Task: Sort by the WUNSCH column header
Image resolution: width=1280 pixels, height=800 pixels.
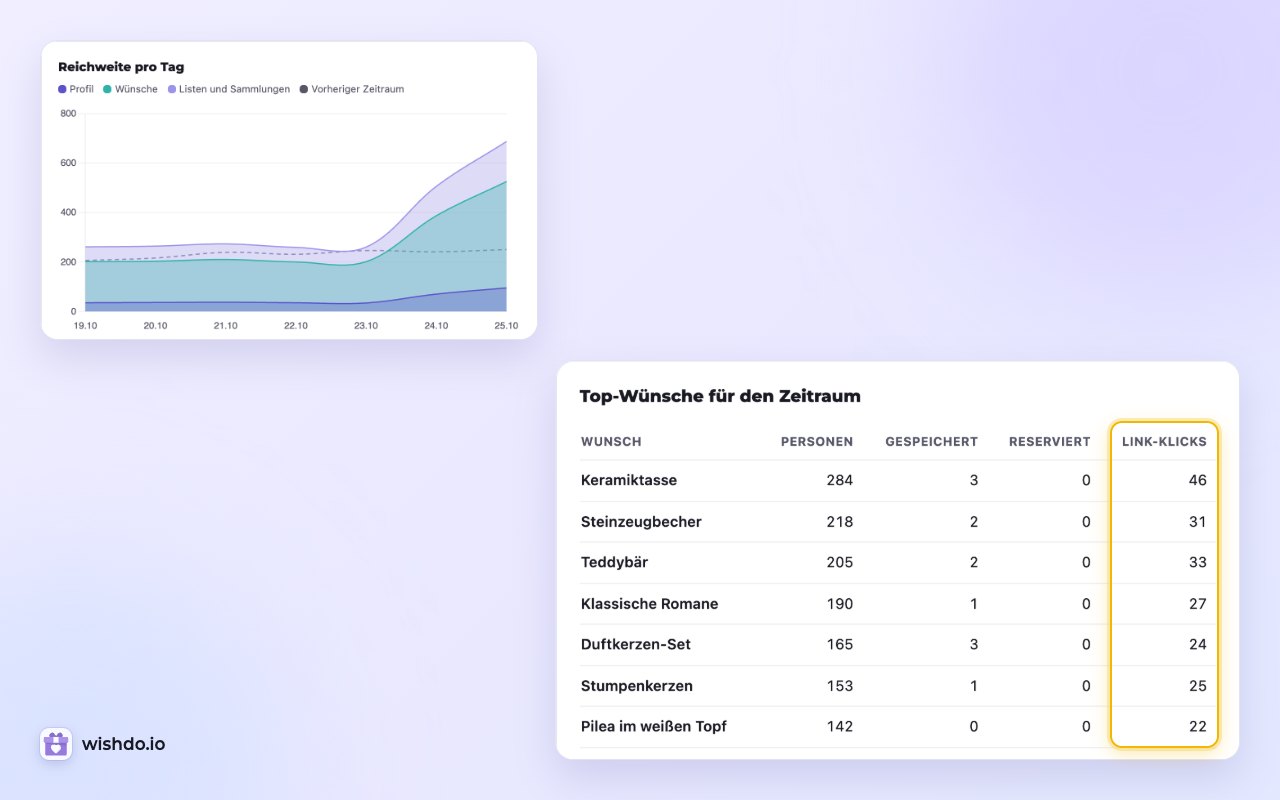Action: point(611,441)
